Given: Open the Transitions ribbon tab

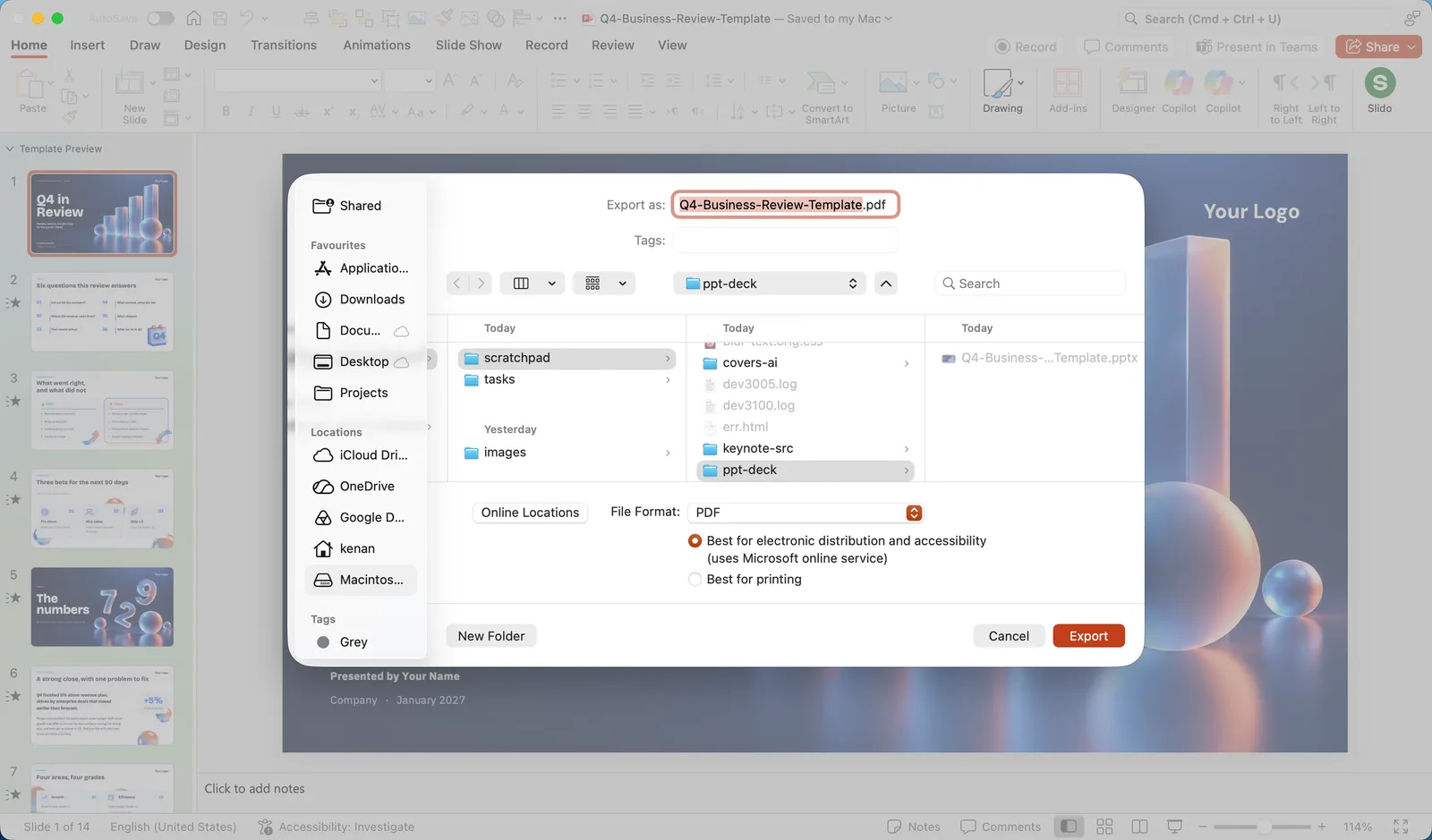Looking at the screenshot, I should (x=284, y=45).
